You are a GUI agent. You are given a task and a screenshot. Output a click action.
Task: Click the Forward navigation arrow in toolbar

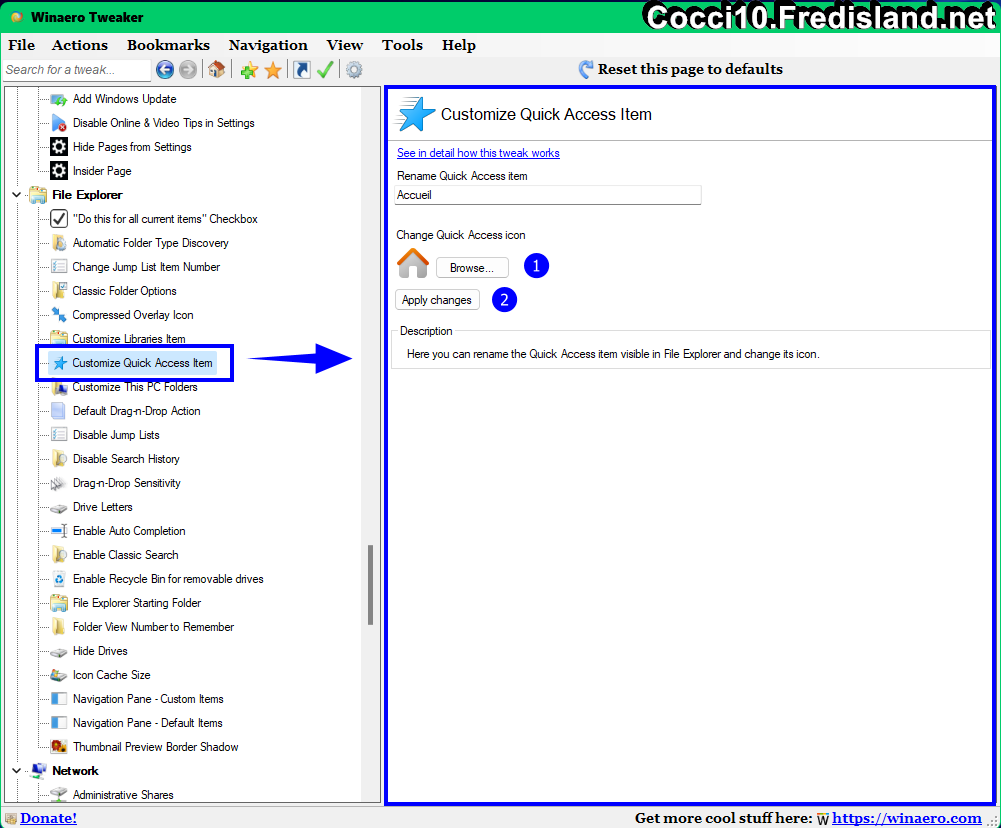click(x=188, y=70)
